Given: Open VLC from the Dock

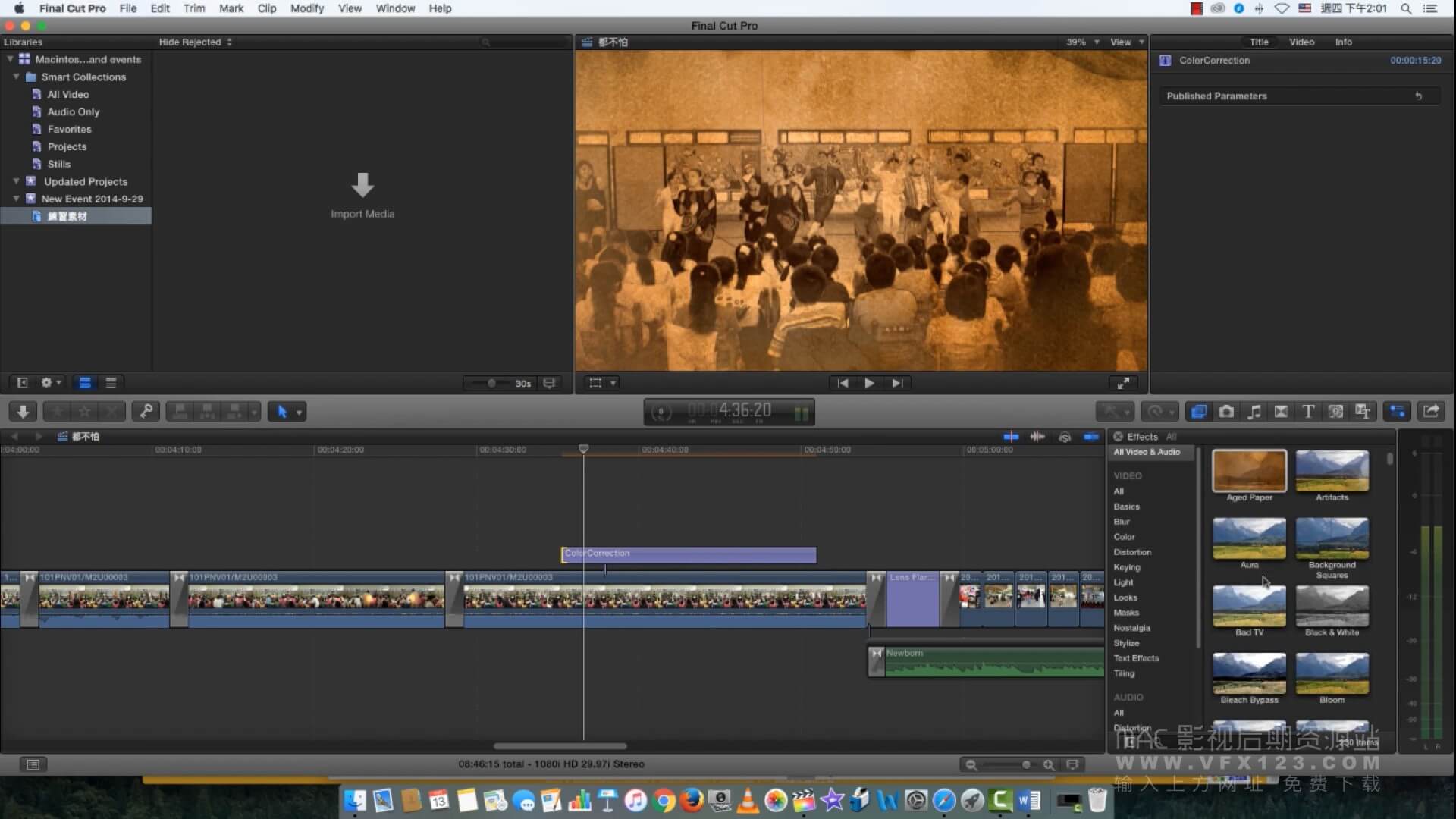Looking at the screenshot, I should click(x=748, y=800).
